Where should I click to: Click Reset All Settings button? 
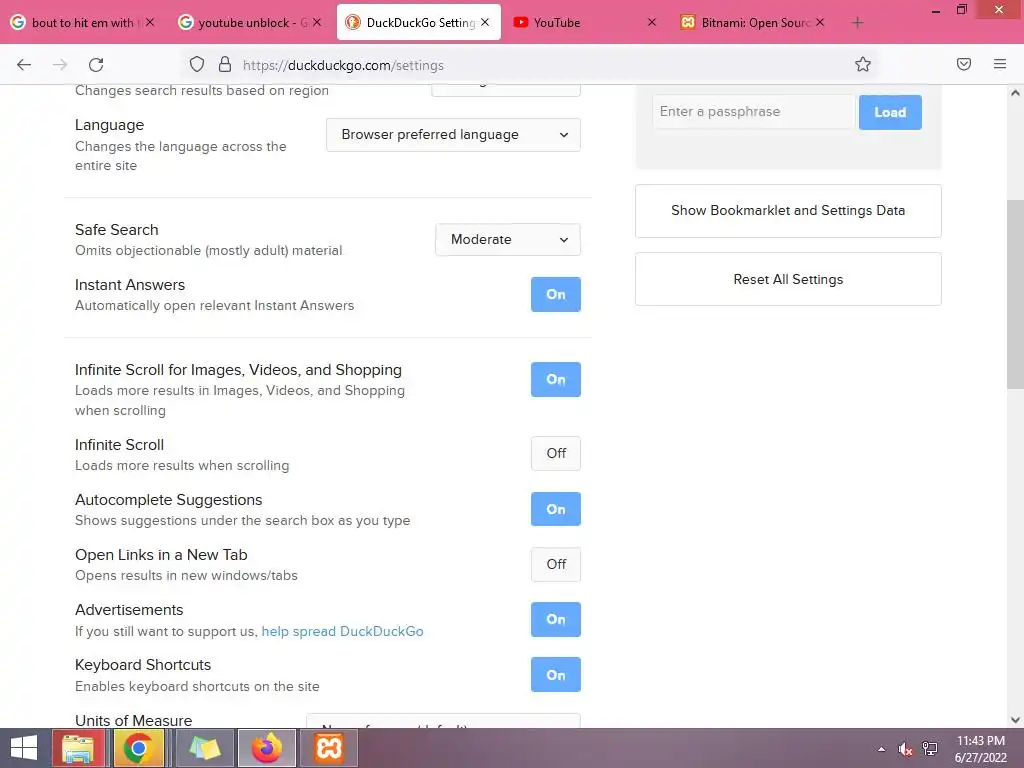point(788,280)
